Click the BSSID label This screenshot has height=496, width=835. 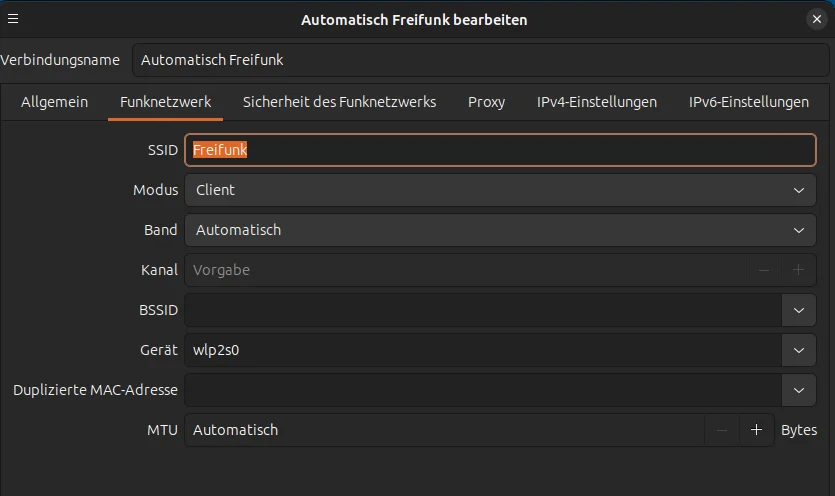point(158,310)
